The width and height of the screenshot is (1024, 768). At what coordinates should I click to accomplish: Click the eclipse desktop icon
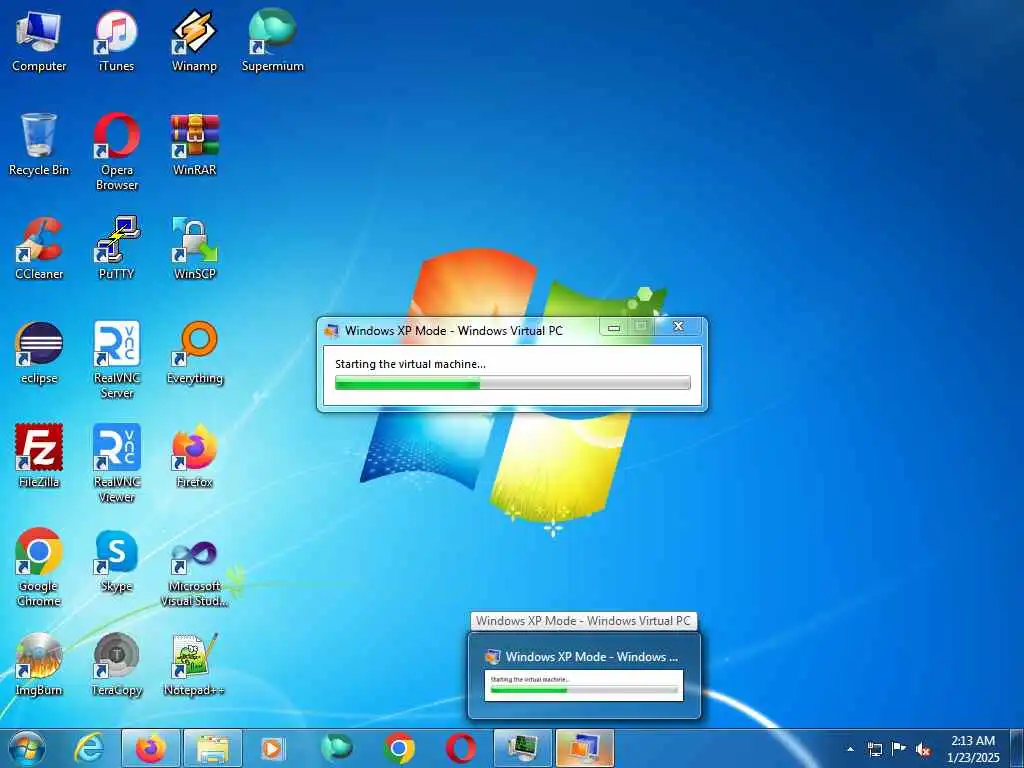tap(39, 353)
